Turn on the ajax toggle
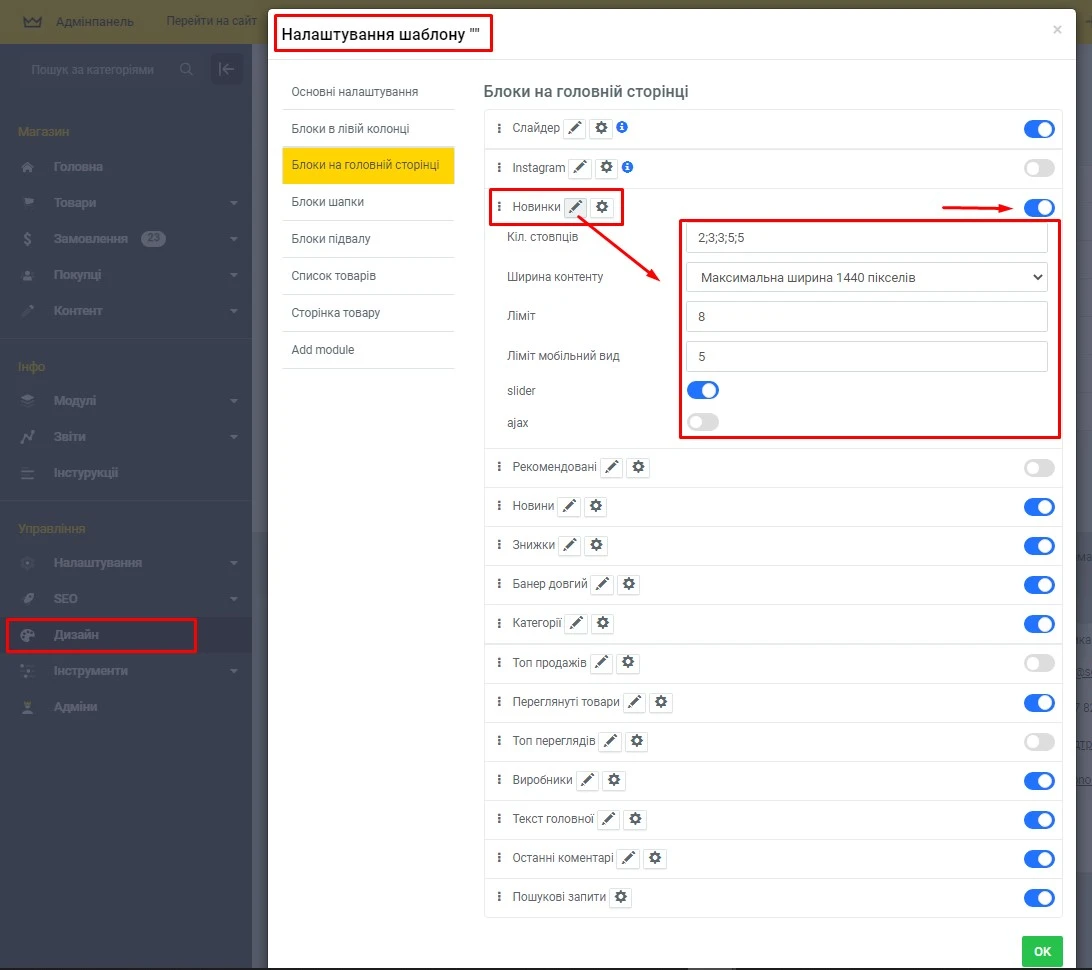Viewport: 1092px width, 970px height. tap(703, 422)
